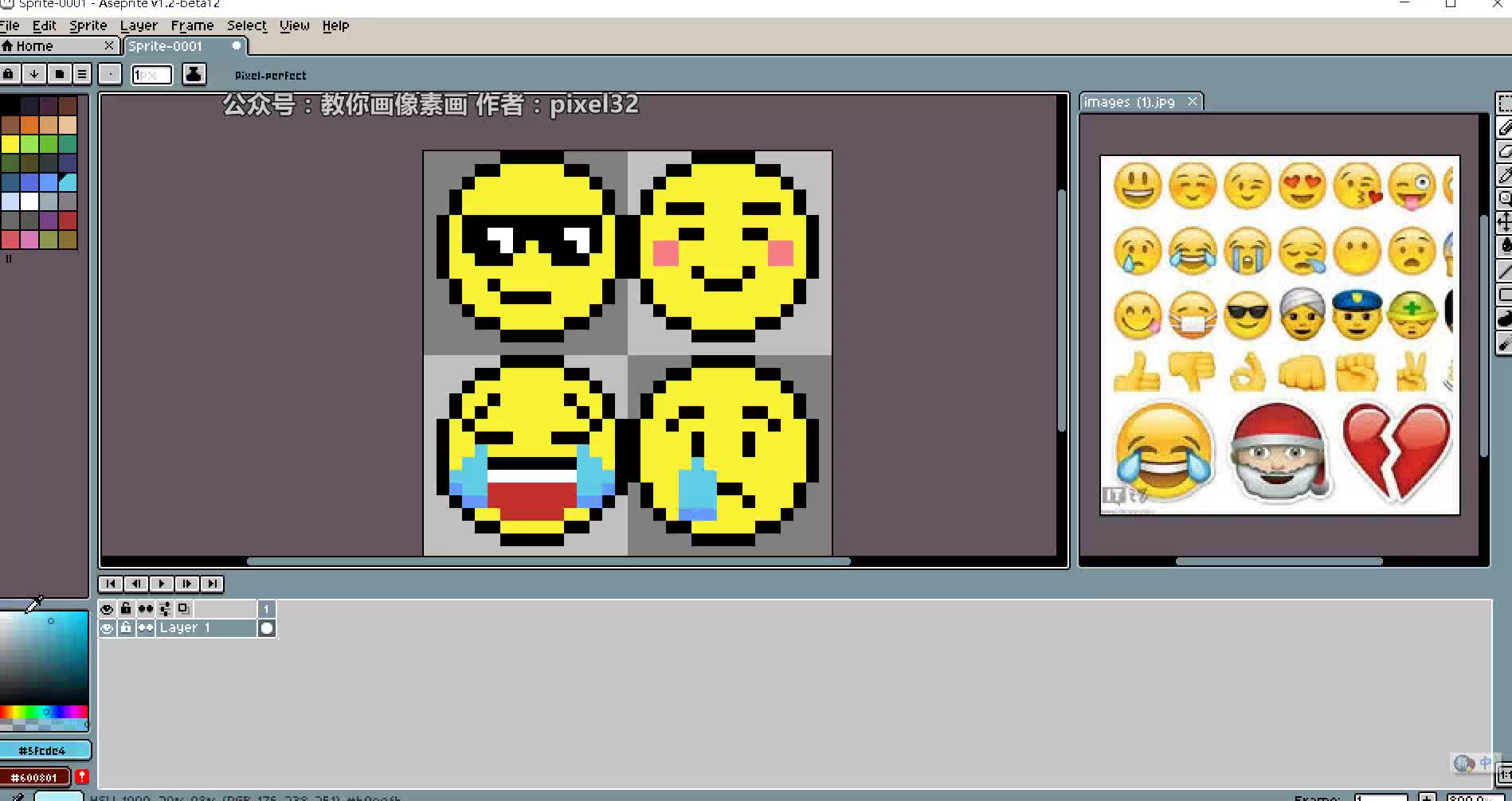Screen dimensions: 1512x801
Task: Open the Help menu
Action: click(335, 25)
